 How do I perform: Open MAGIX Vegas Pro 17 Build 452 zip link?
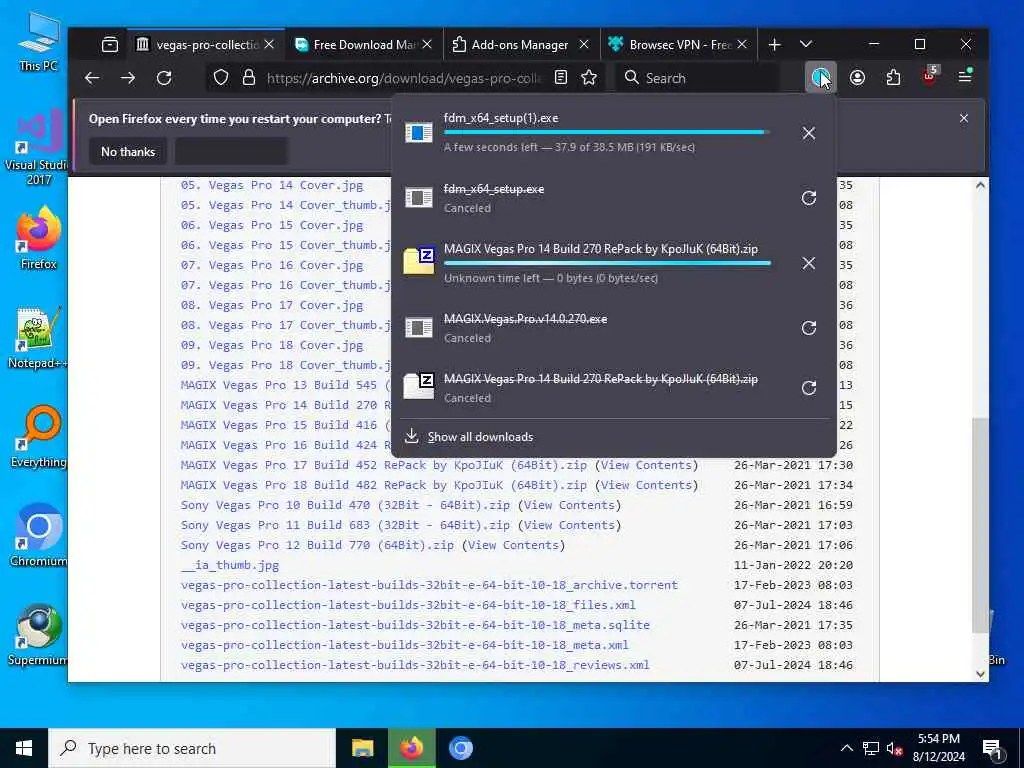click(x=383, y=465)
